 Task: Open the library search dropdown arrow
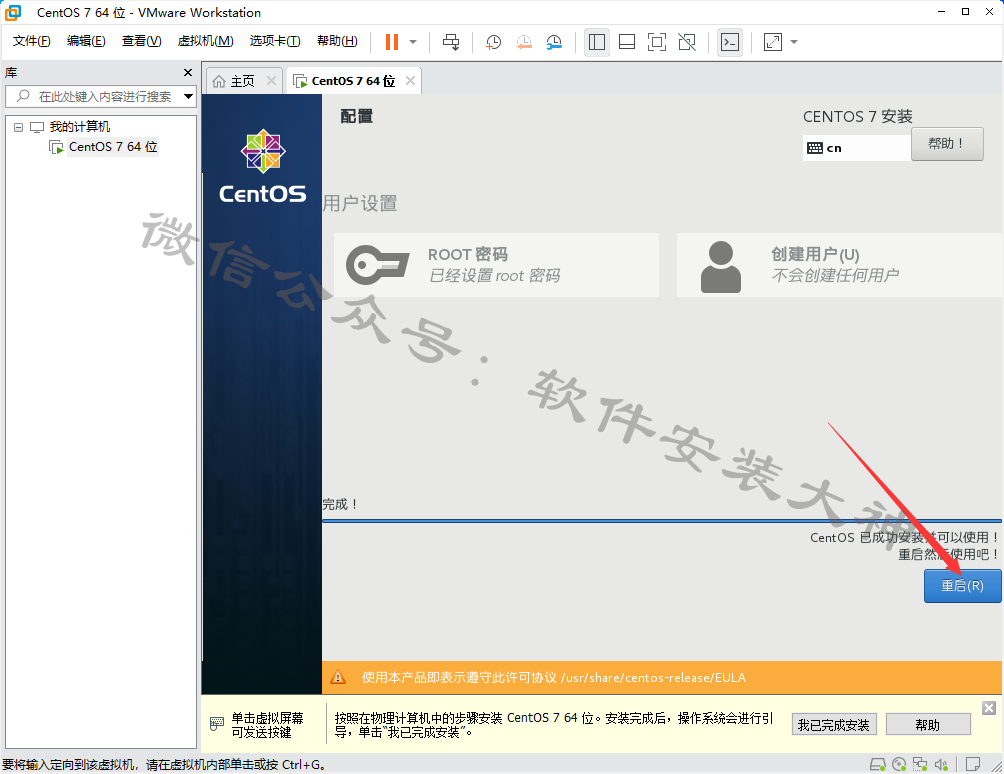coord(188,97)
